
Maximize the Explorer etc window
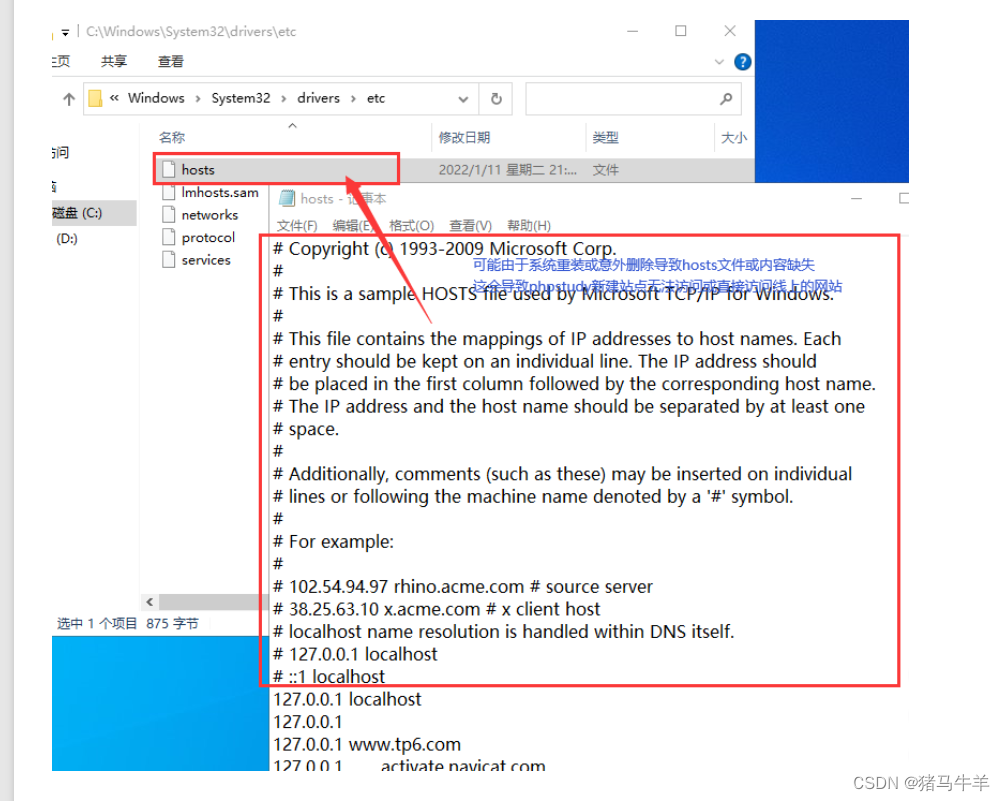coord(681,31)
